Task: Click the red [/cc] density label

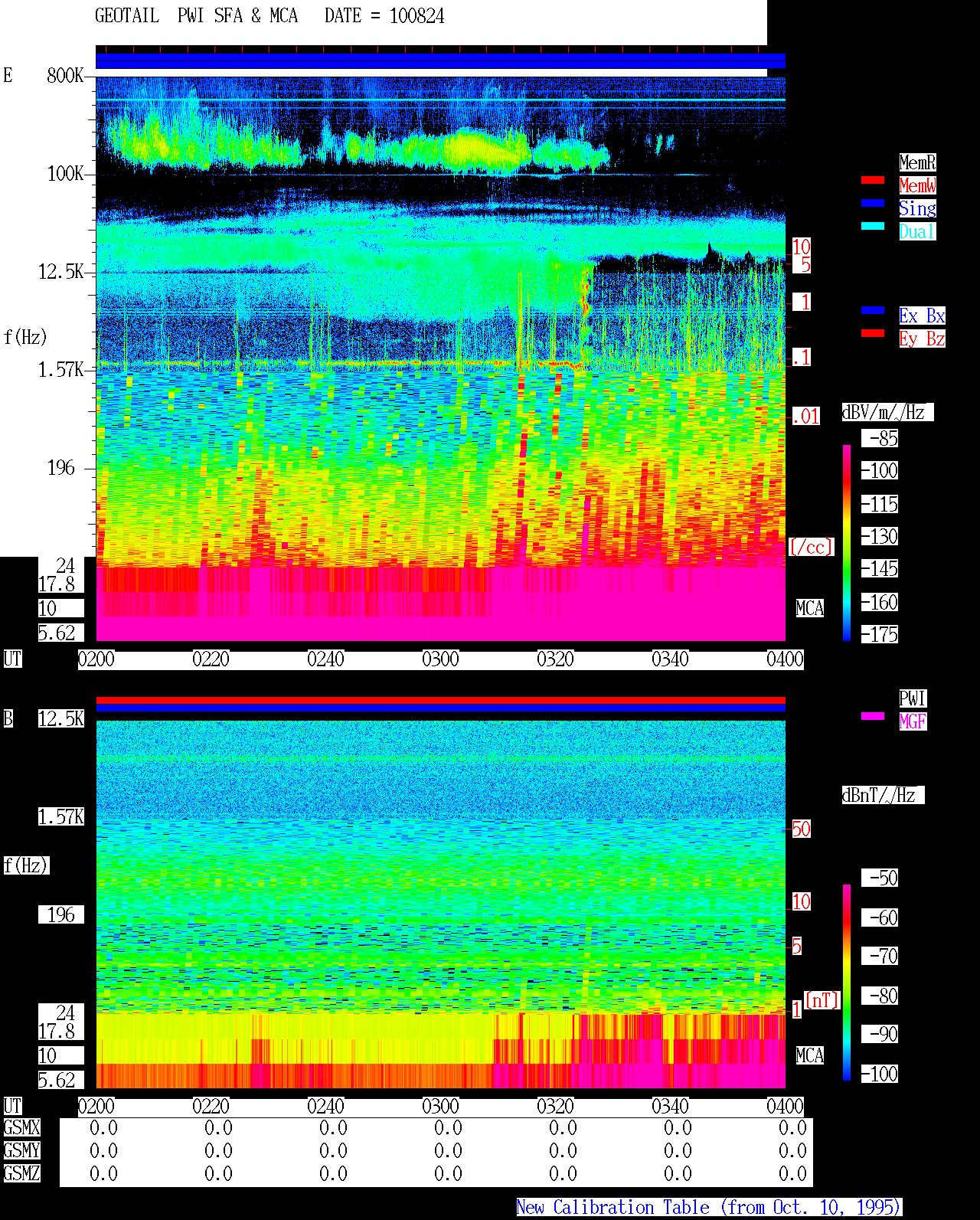Action: 811,547
